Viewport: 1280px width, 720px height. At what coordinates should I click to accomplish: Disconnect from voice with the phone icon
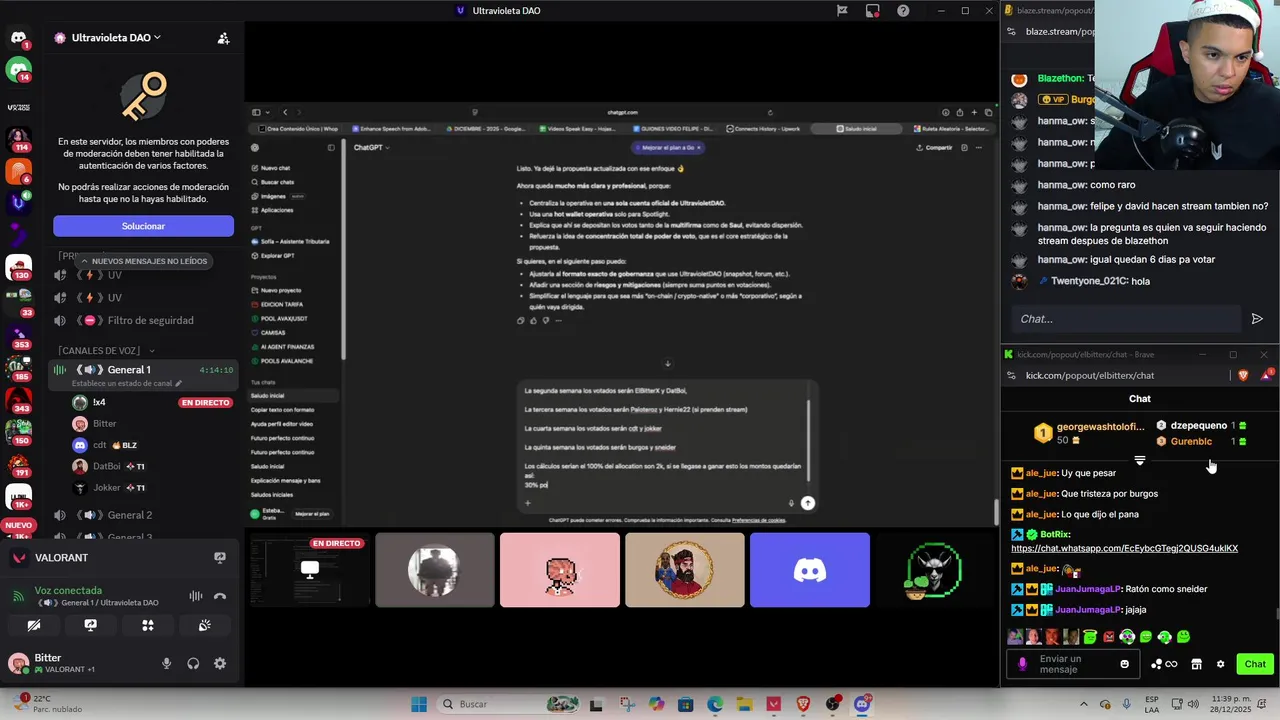click(x=220, y=596)
